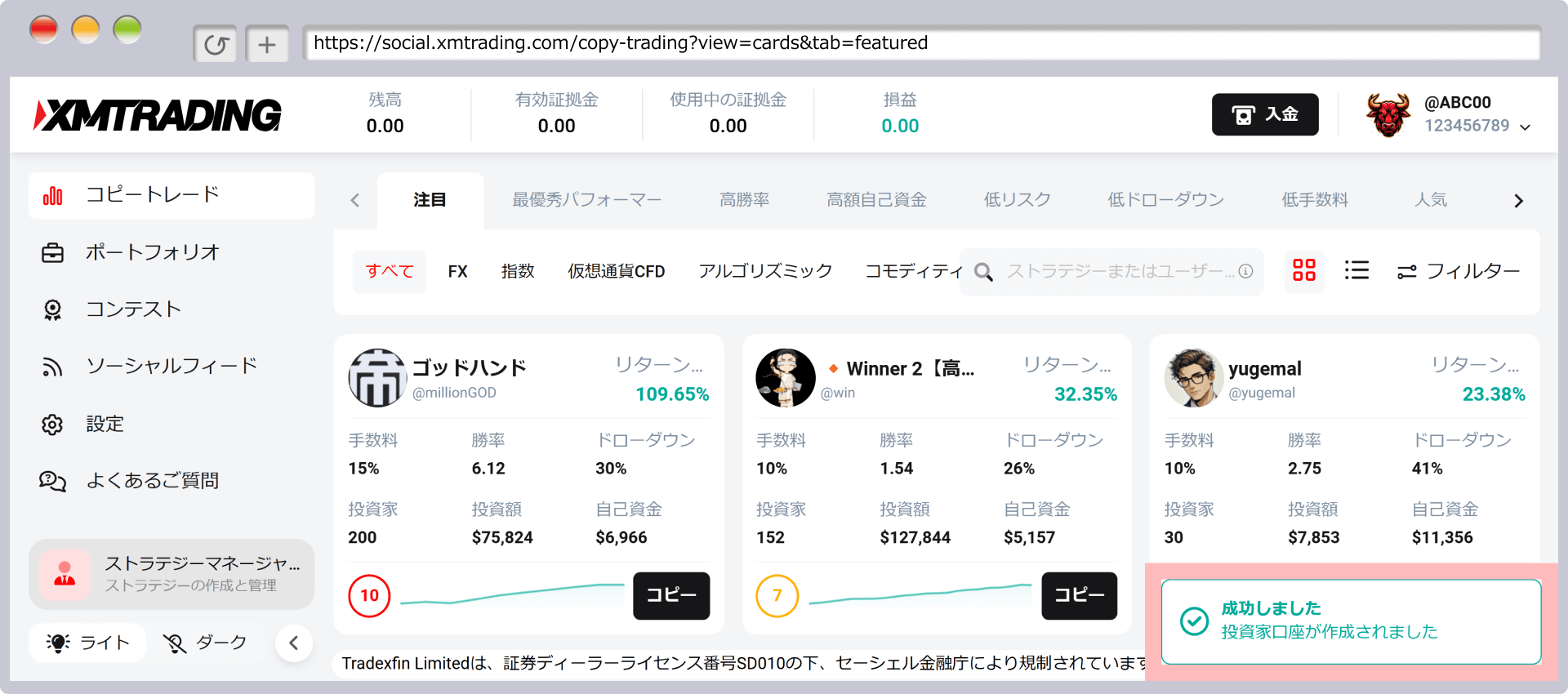
Task: Enable Light theme mode
Action: [x=88, y=643]
